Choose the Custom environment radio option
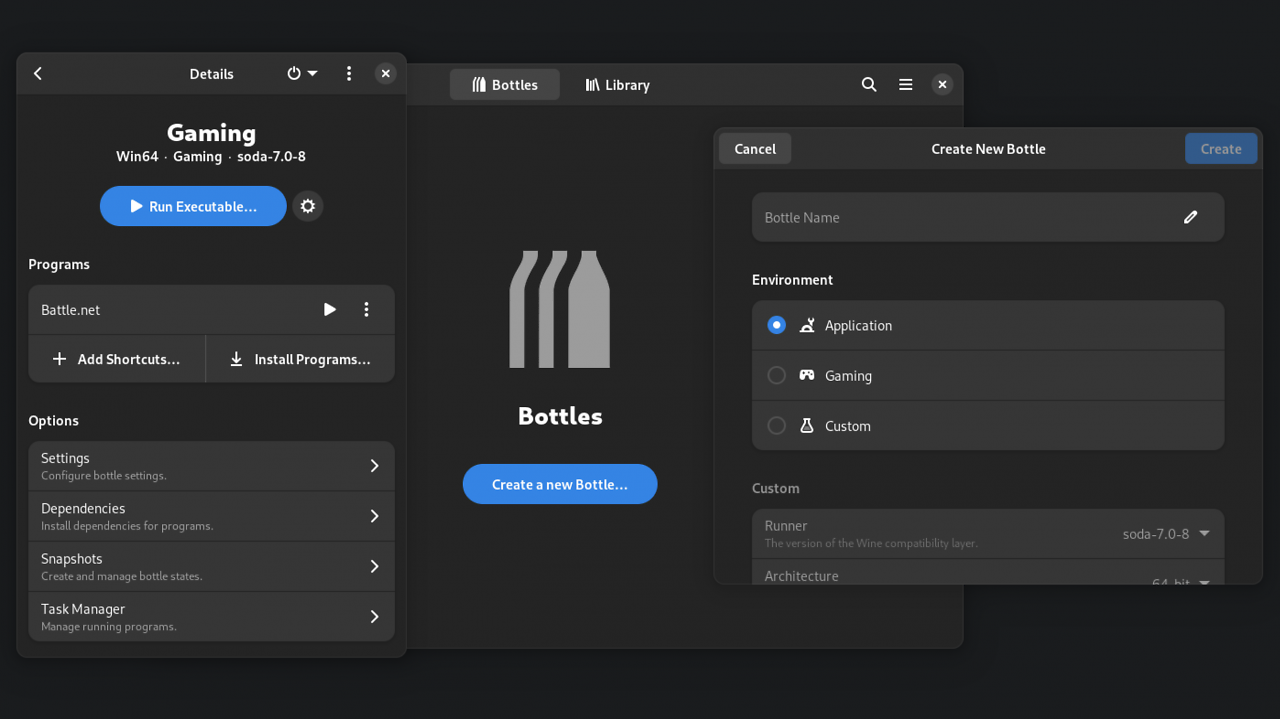Image resolution: width=1280 pixels, height=719 pixels. point(776,426)
